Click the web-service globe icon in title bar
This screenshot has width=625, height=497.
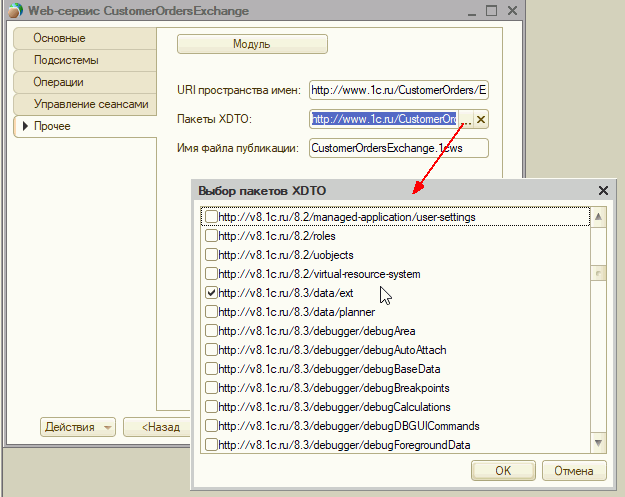(15, 10)
